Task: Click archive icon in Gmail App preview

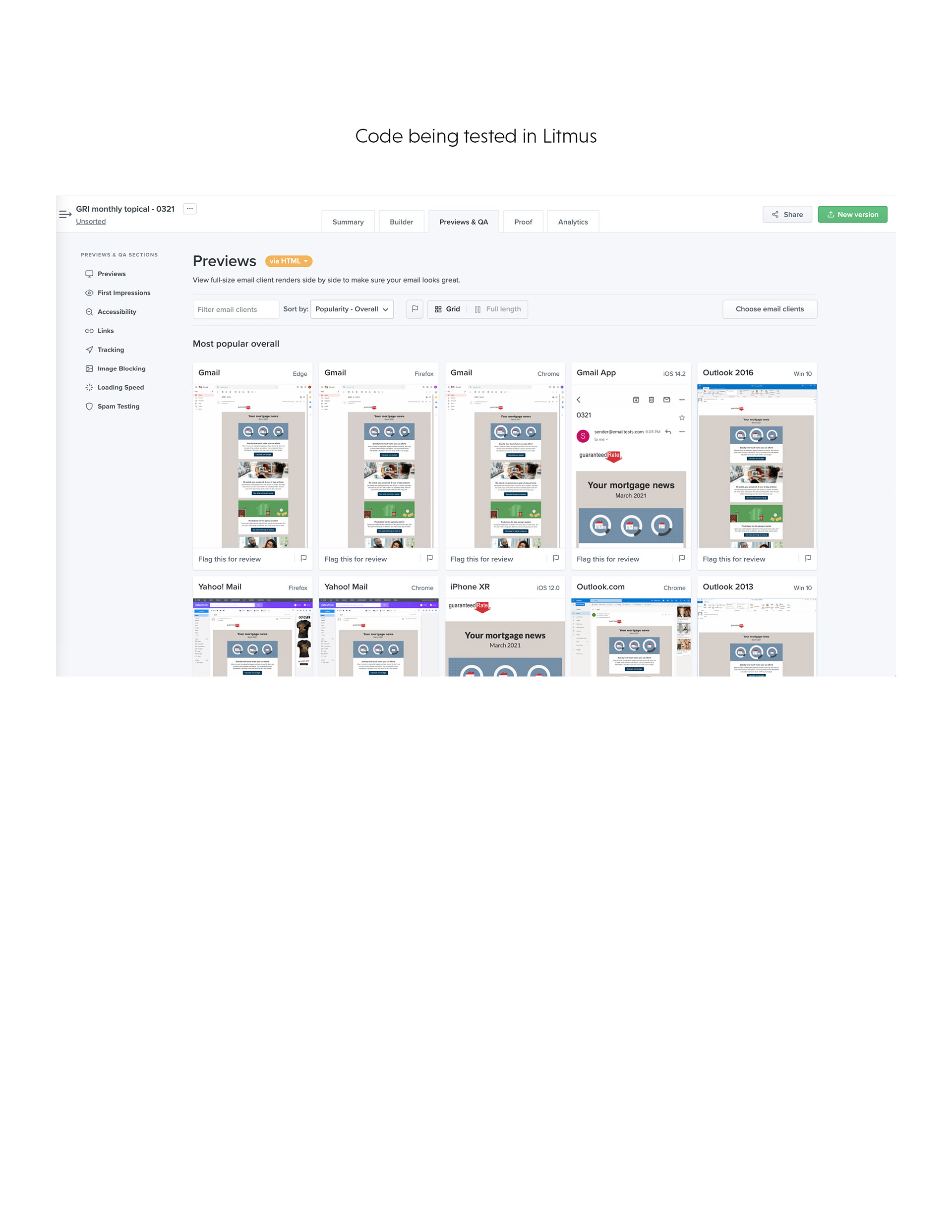Action: click(636, 400)
